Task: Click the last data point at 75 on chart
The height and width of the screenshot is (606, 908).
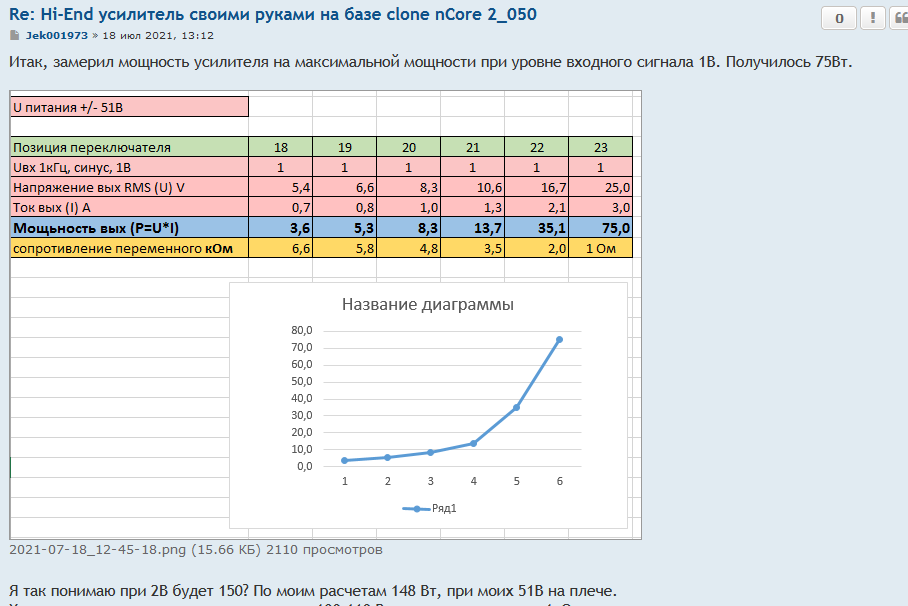Action: pyautogui.click(x=559, y=340)
